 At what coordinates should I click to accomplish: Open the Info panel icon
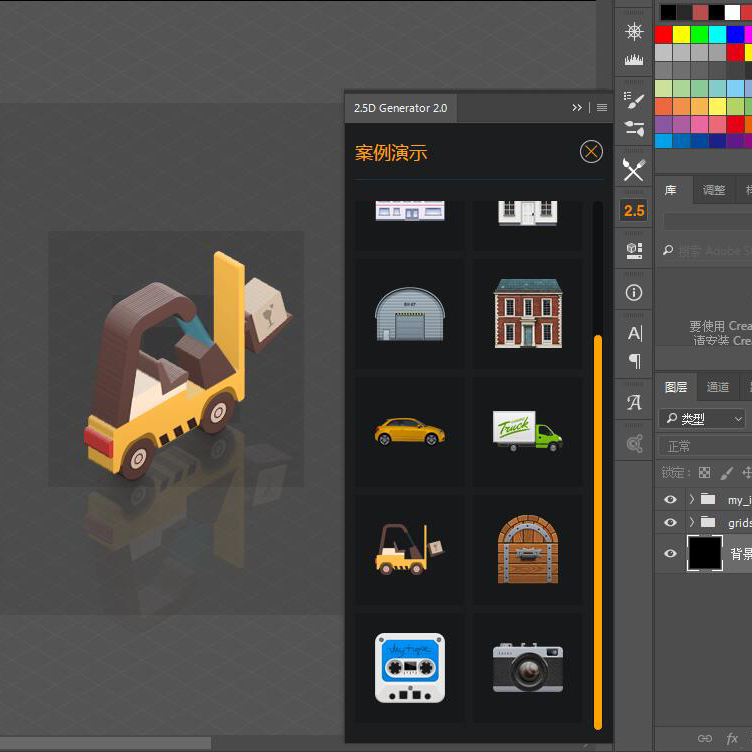pyautogui.click(x=634, y=293)
